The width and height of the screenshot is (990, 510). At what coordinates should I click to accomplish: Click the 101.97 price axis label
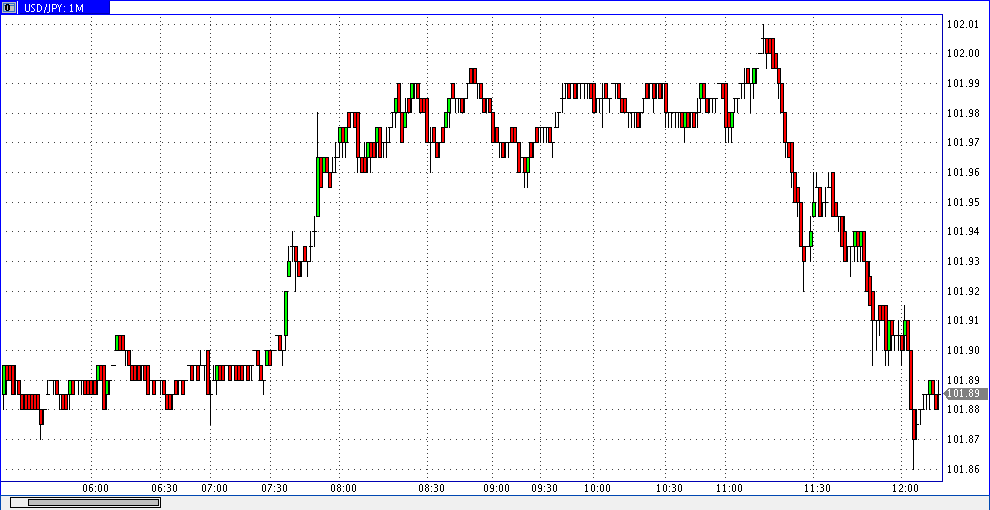tap(963, 143)
